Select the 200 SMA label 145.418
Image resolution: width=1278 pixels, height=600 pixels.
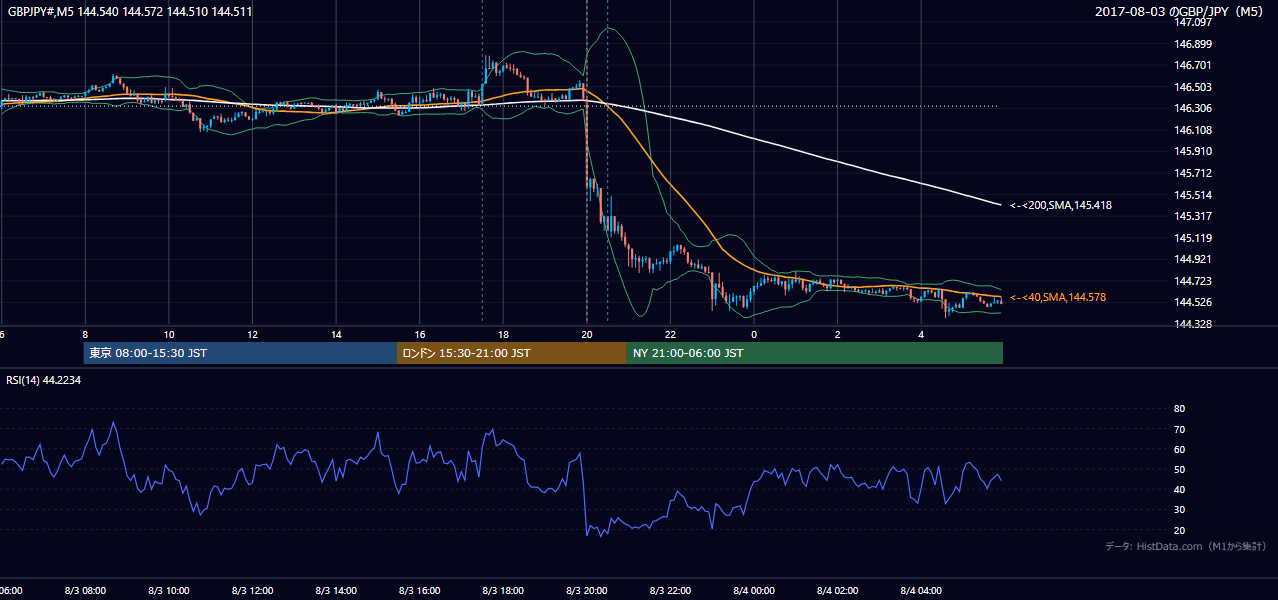tap(1061, 205)
